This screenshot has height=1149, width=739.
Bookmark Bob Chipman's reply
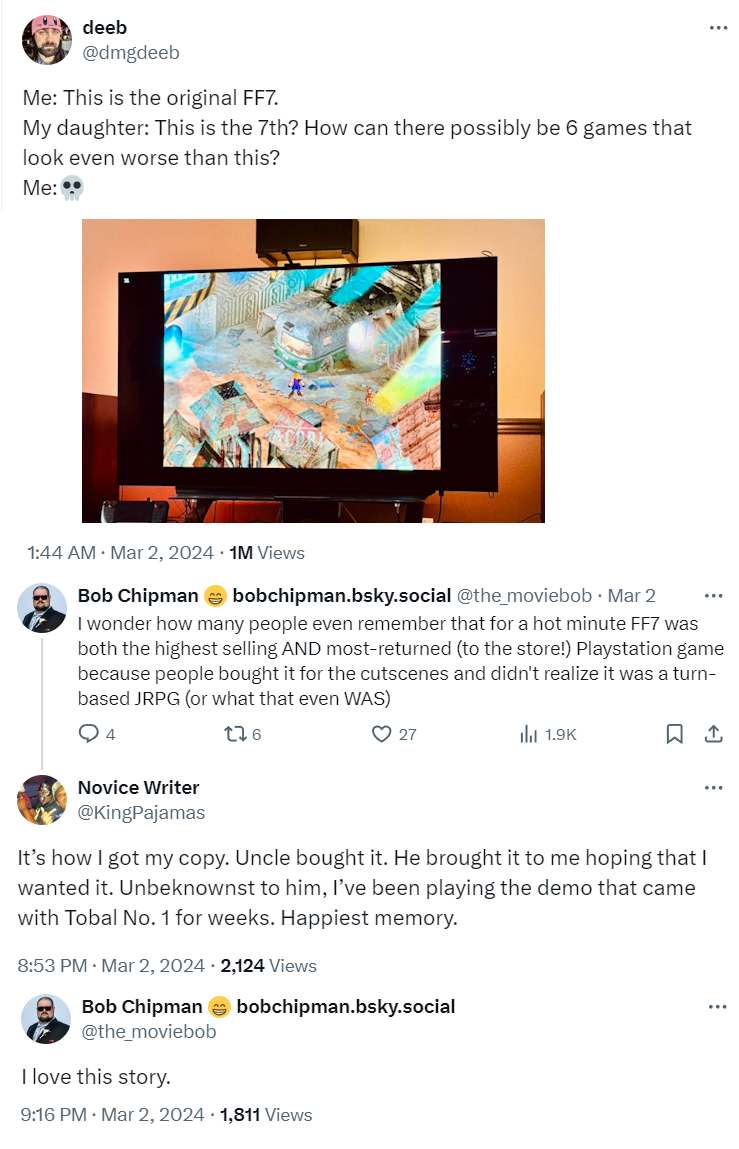coord(674,734)
